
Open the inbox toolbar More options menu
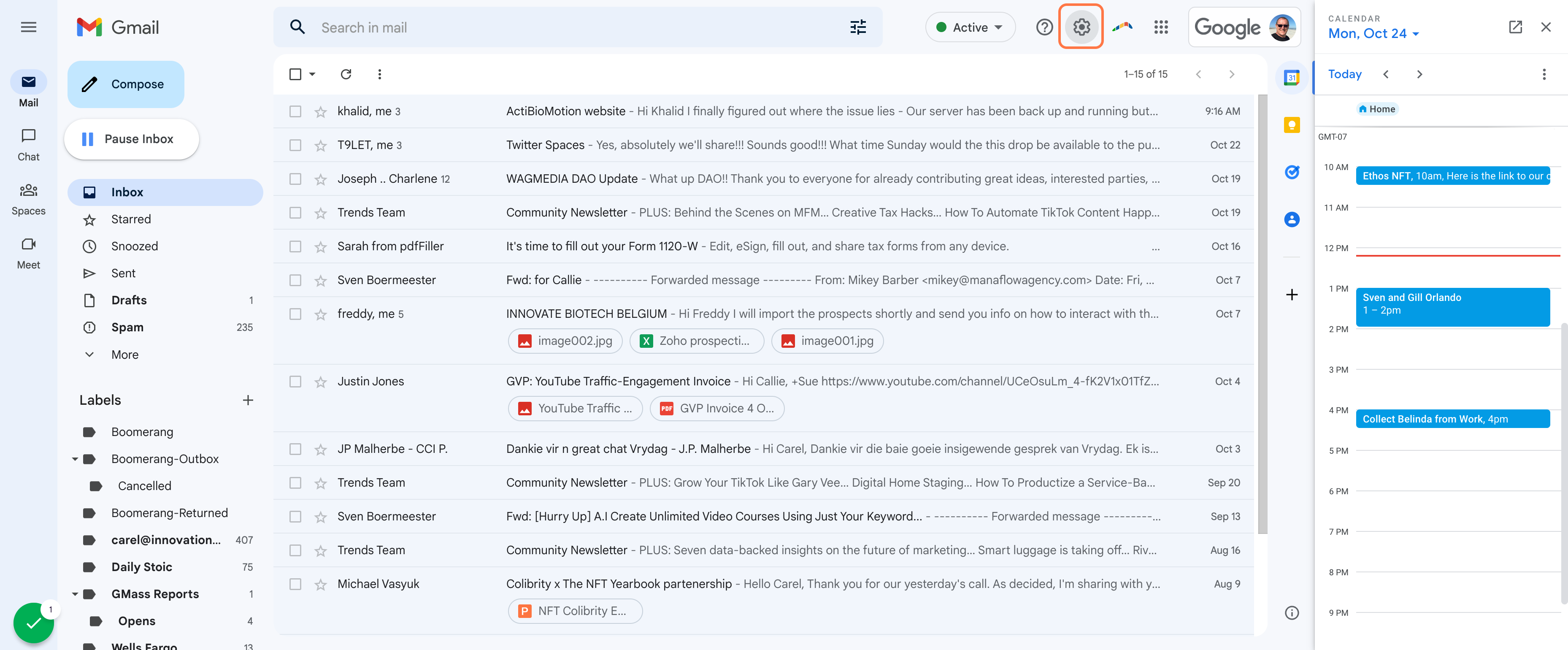[x=379, y=74]
